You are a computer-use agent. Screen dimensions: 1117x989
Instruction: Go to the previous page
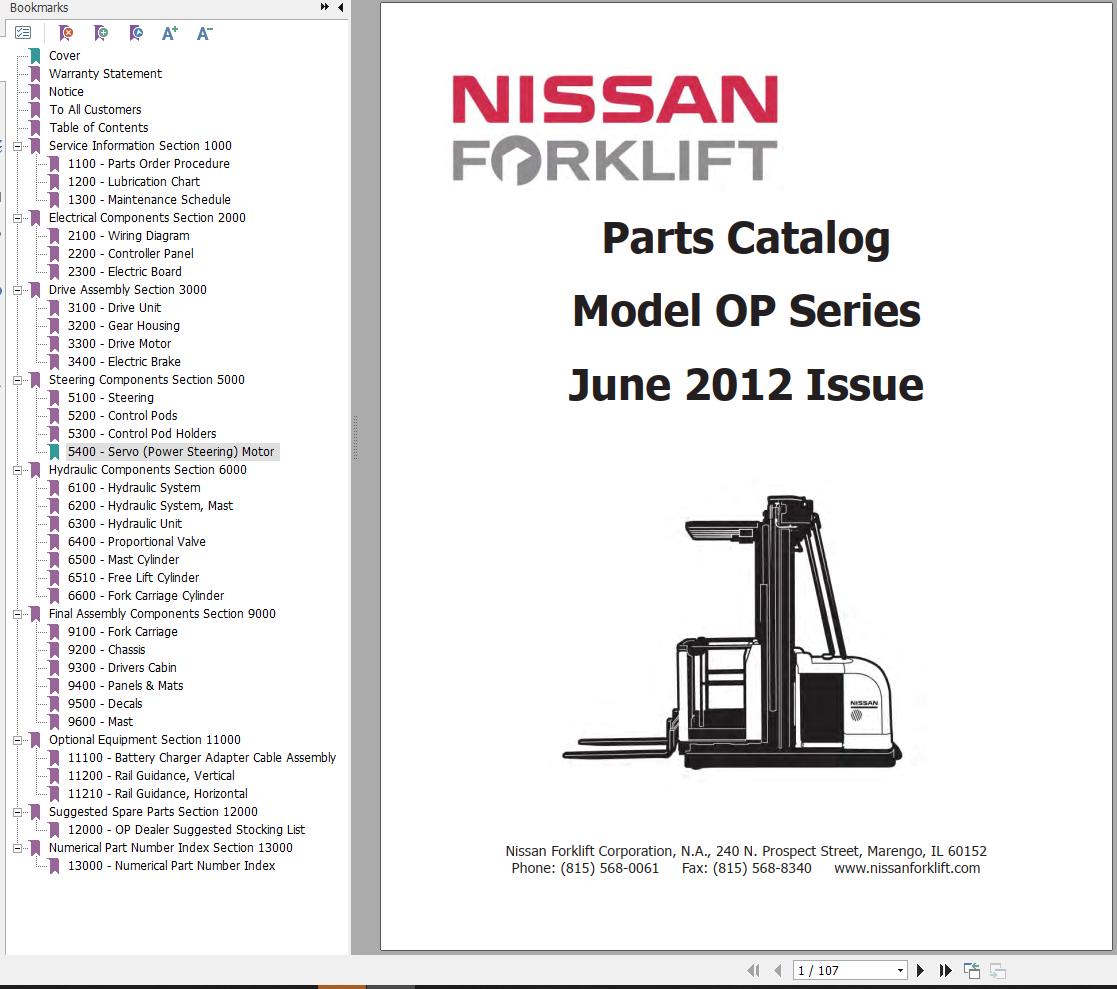click(778, 970)
